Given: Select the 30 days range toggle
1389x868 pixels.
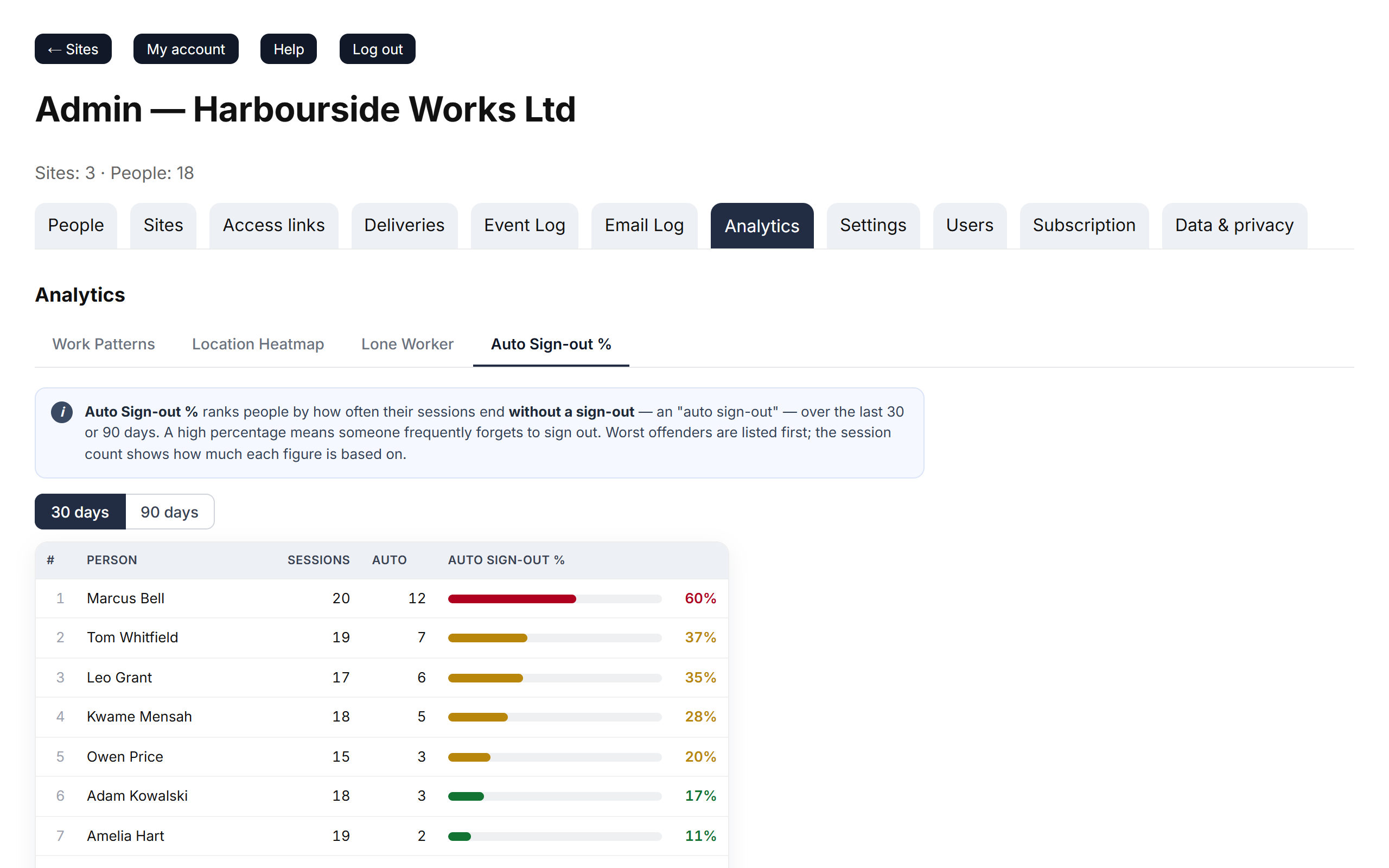Looking at the screenshot, I should [80, 512].
